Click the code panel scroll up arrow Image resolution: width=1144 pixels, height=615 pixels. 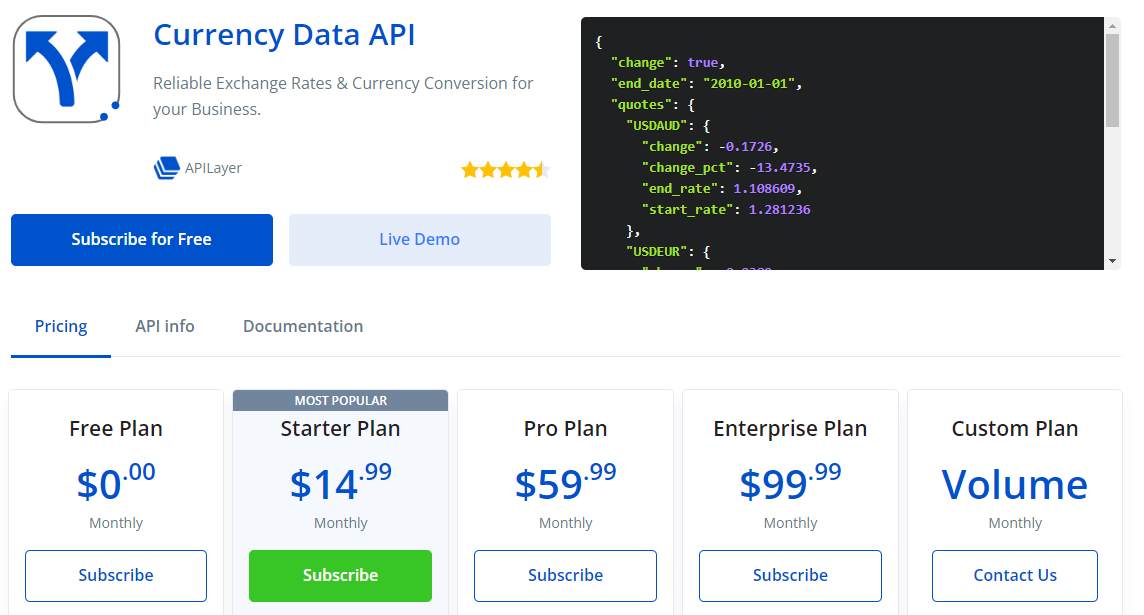1112,26
